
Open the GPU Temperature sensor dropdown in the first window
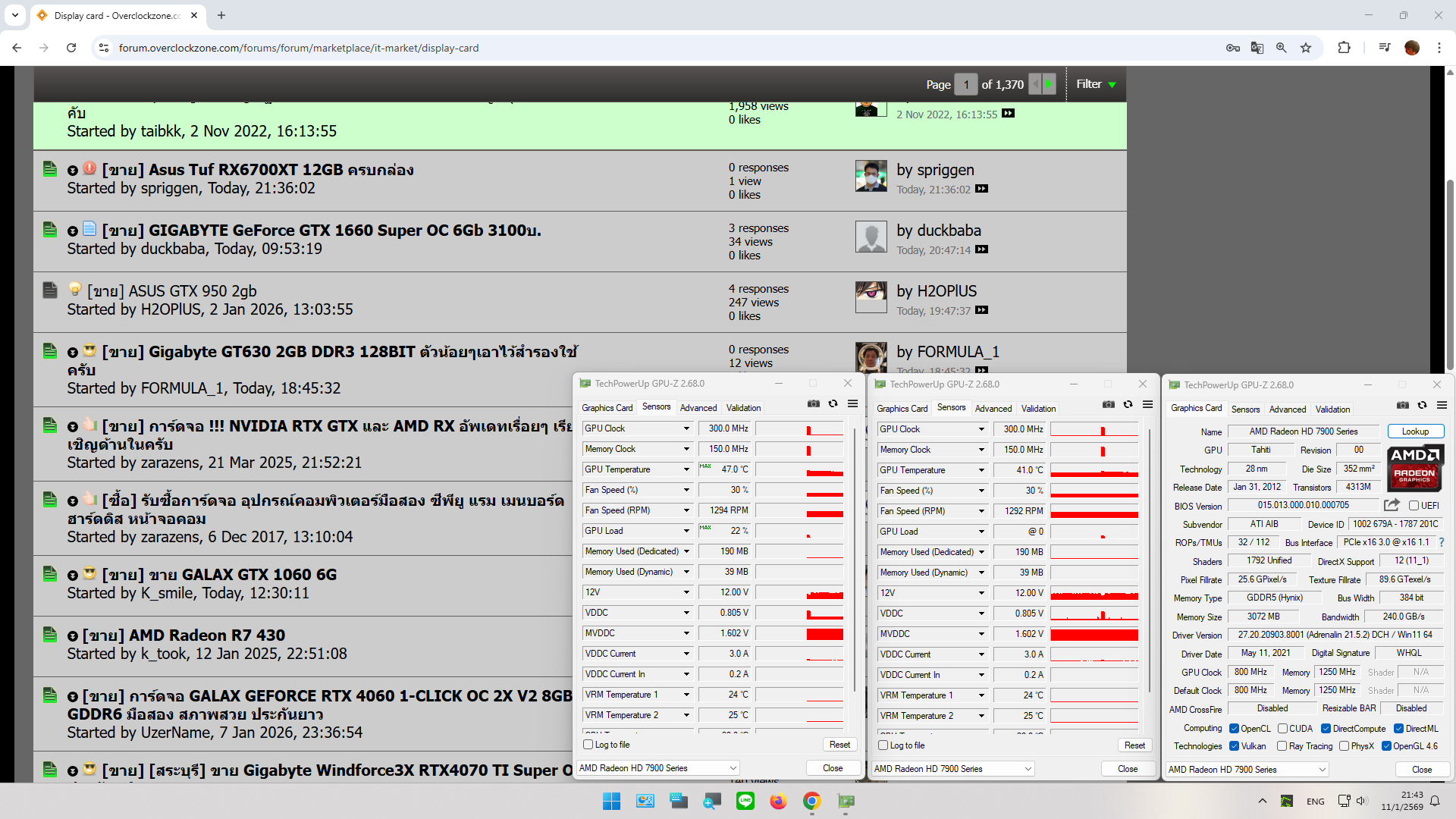(686, 469)
